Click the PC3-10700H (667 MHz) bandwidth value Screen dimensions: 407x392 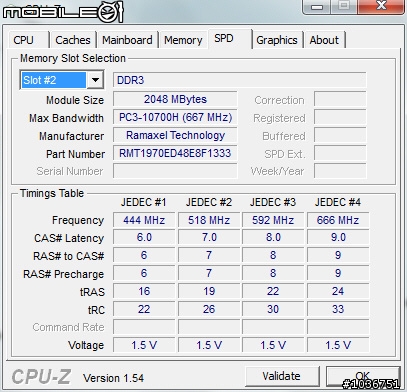(175, 117)
